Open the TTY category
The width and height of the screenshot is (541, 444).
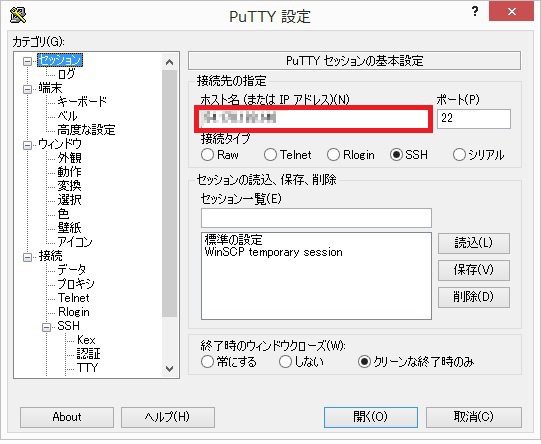87,368
